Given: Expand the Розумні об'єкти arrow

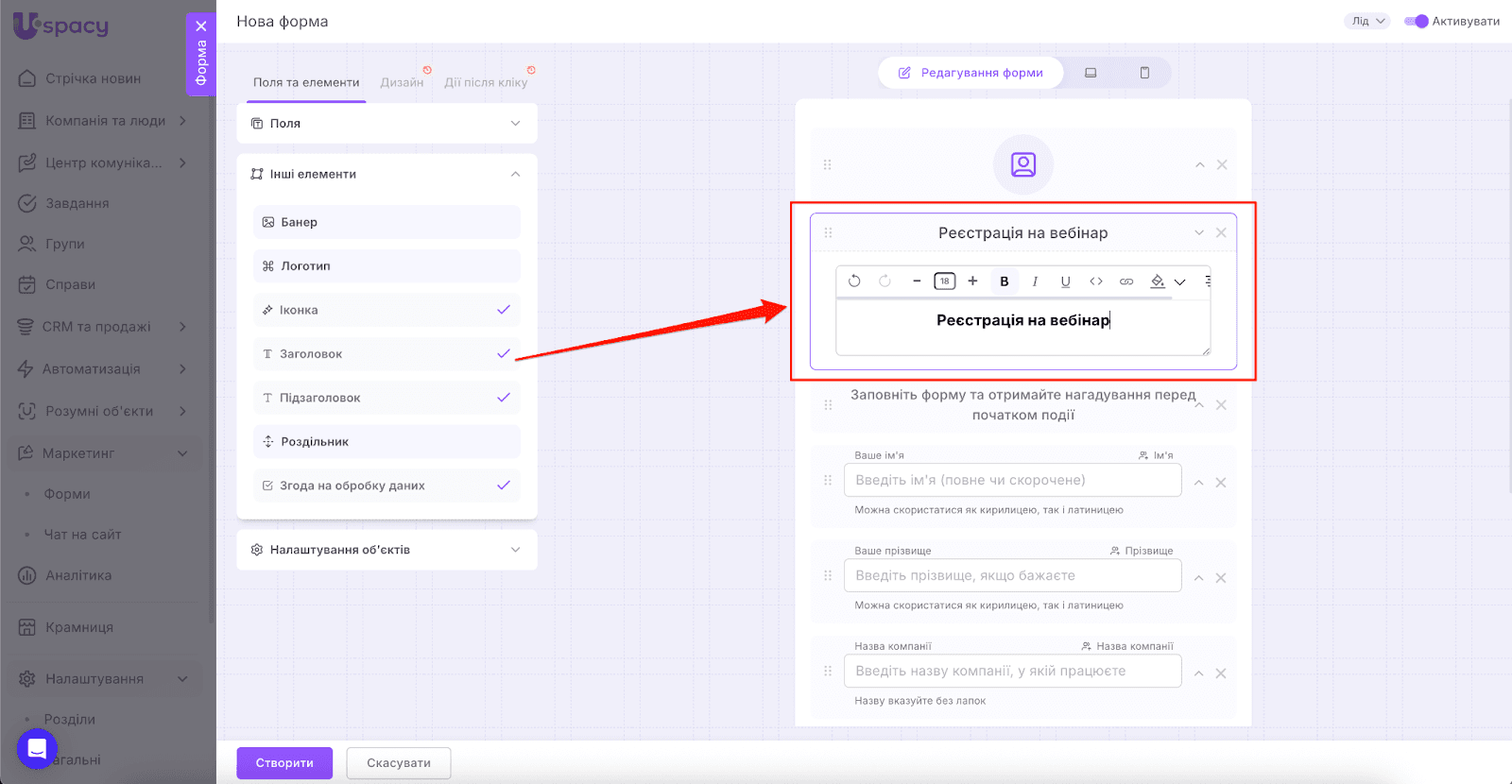Looking at the screenshot, I should 182,411.
